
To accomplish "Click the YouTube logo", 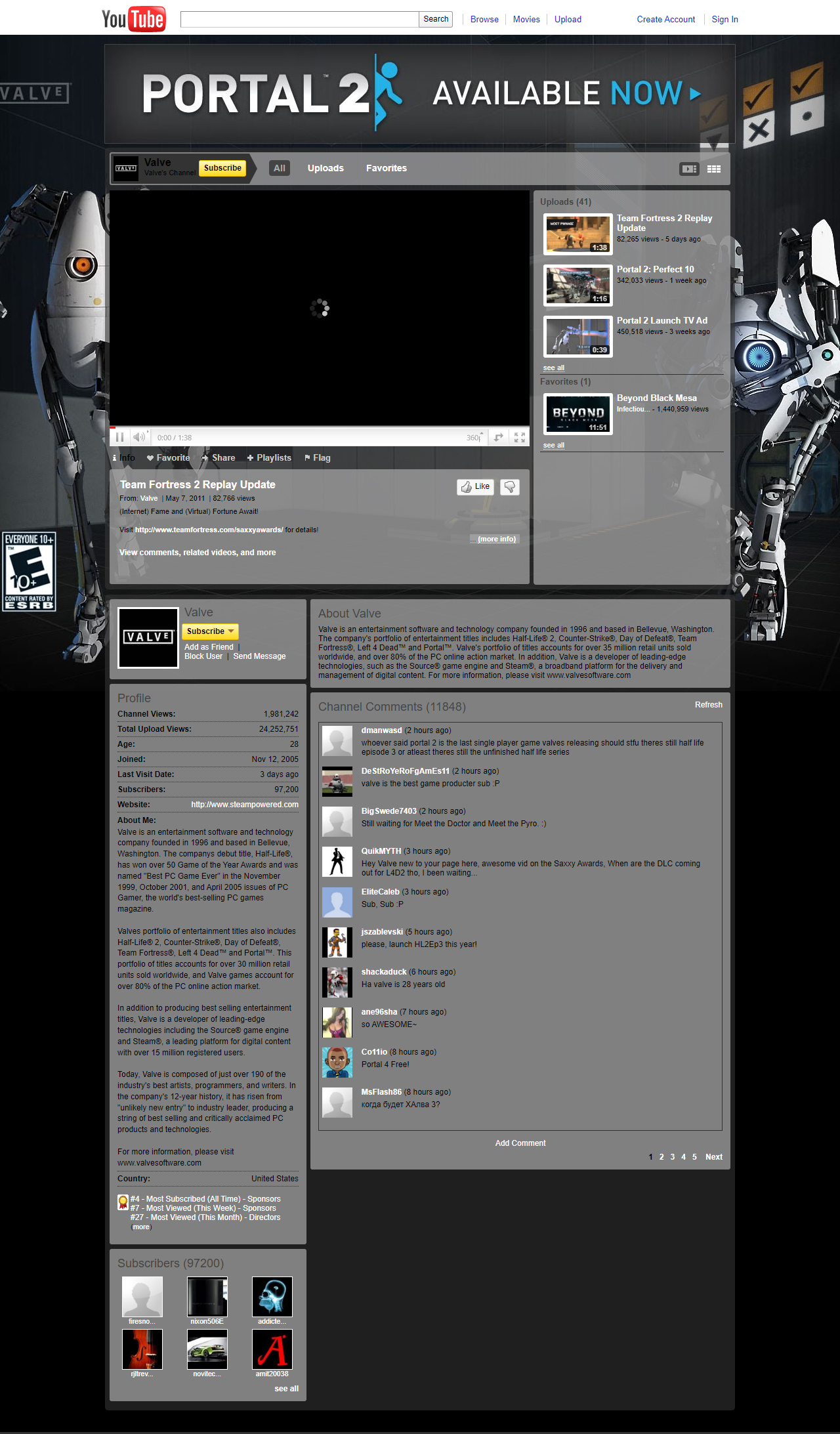I will click(133, 19).
